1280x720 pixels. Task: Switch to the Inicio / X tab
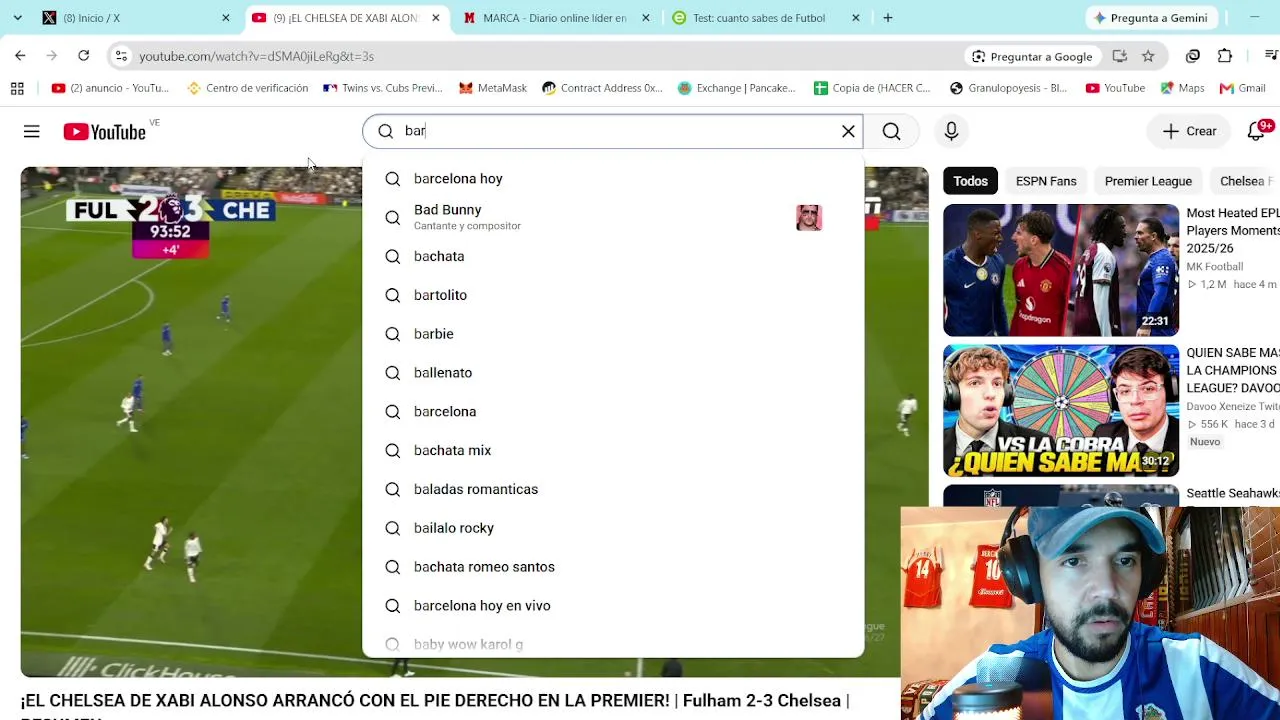click(134, 18)
